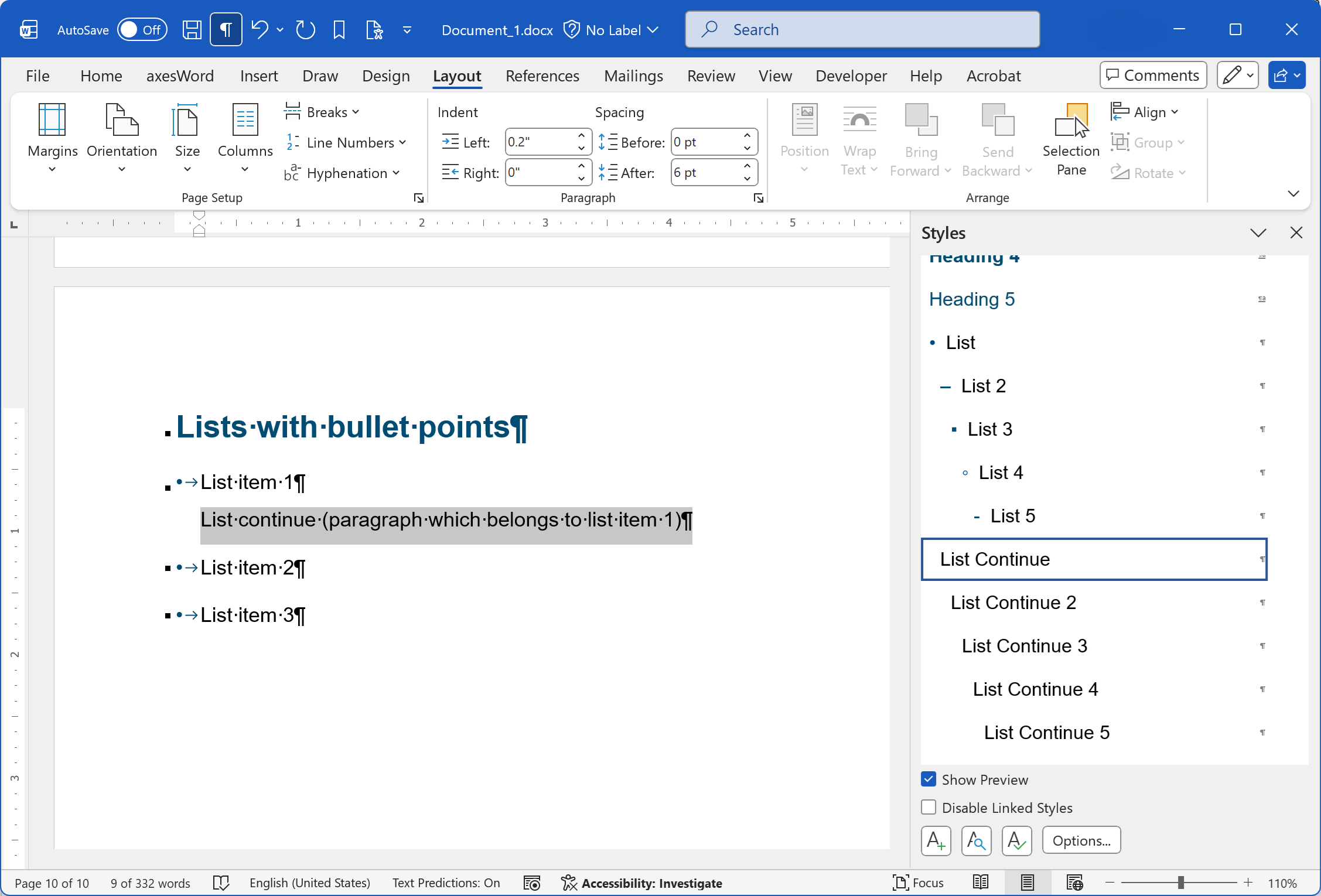Click Accessibility: Investigate in status bar
The height and width of the screenshot is (896, 1321).
641,883
